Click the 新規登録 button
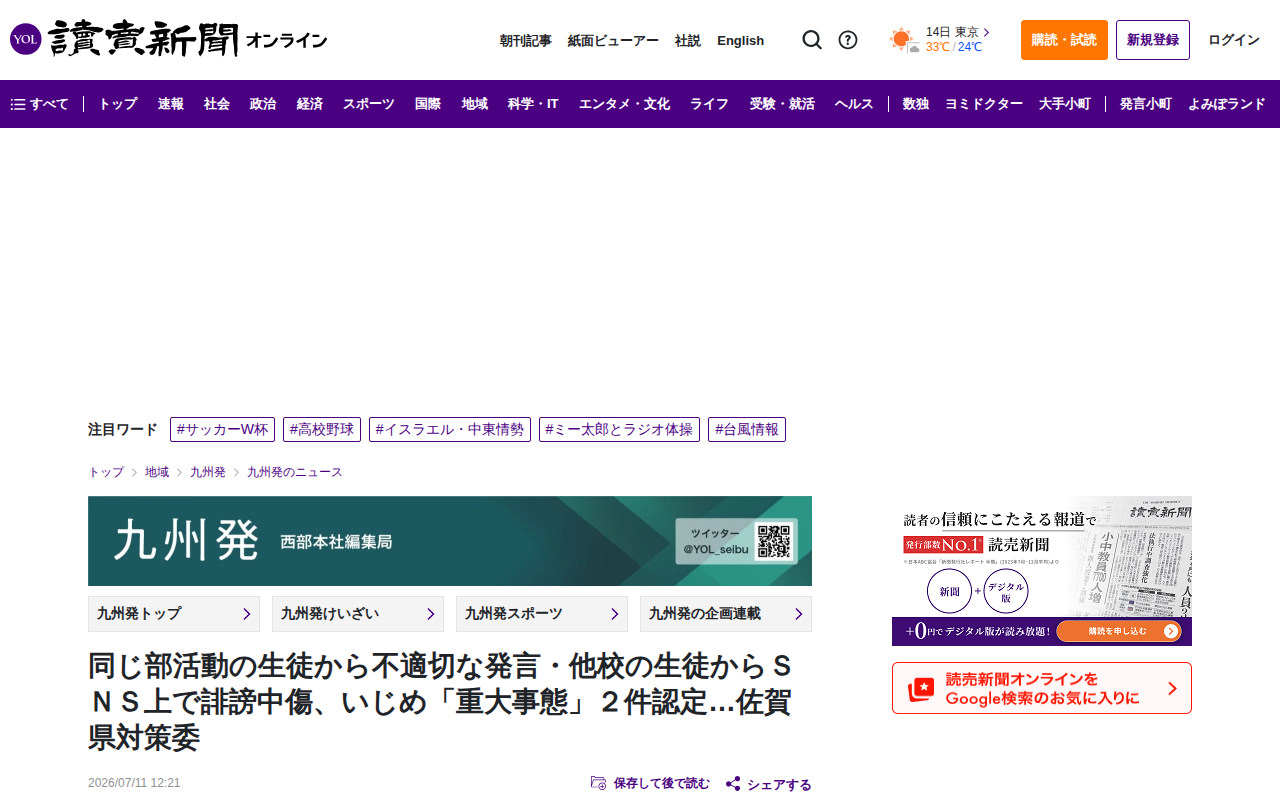 point(1153,40)
